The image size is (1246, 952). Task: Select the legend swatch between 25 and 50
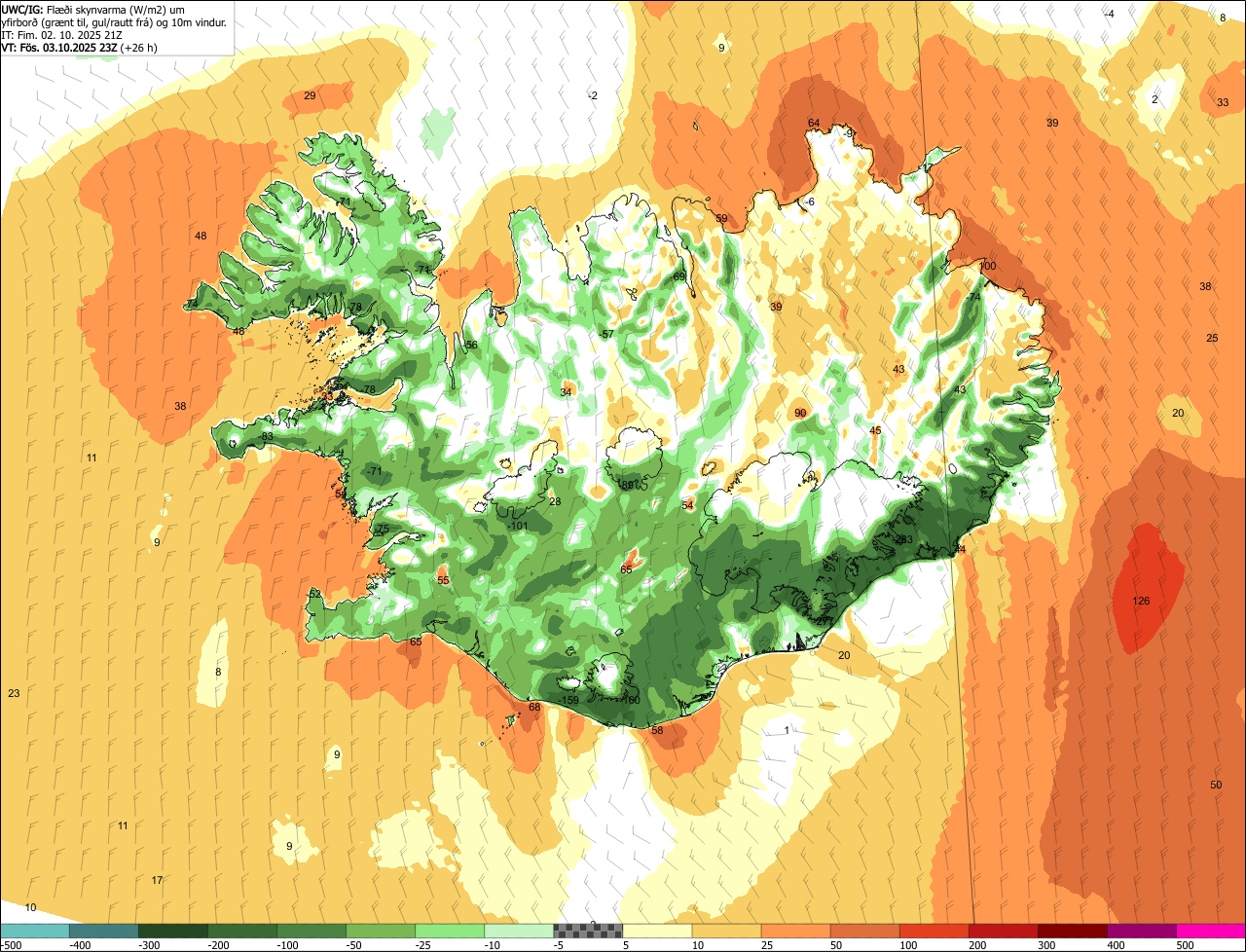pos(795,931)
